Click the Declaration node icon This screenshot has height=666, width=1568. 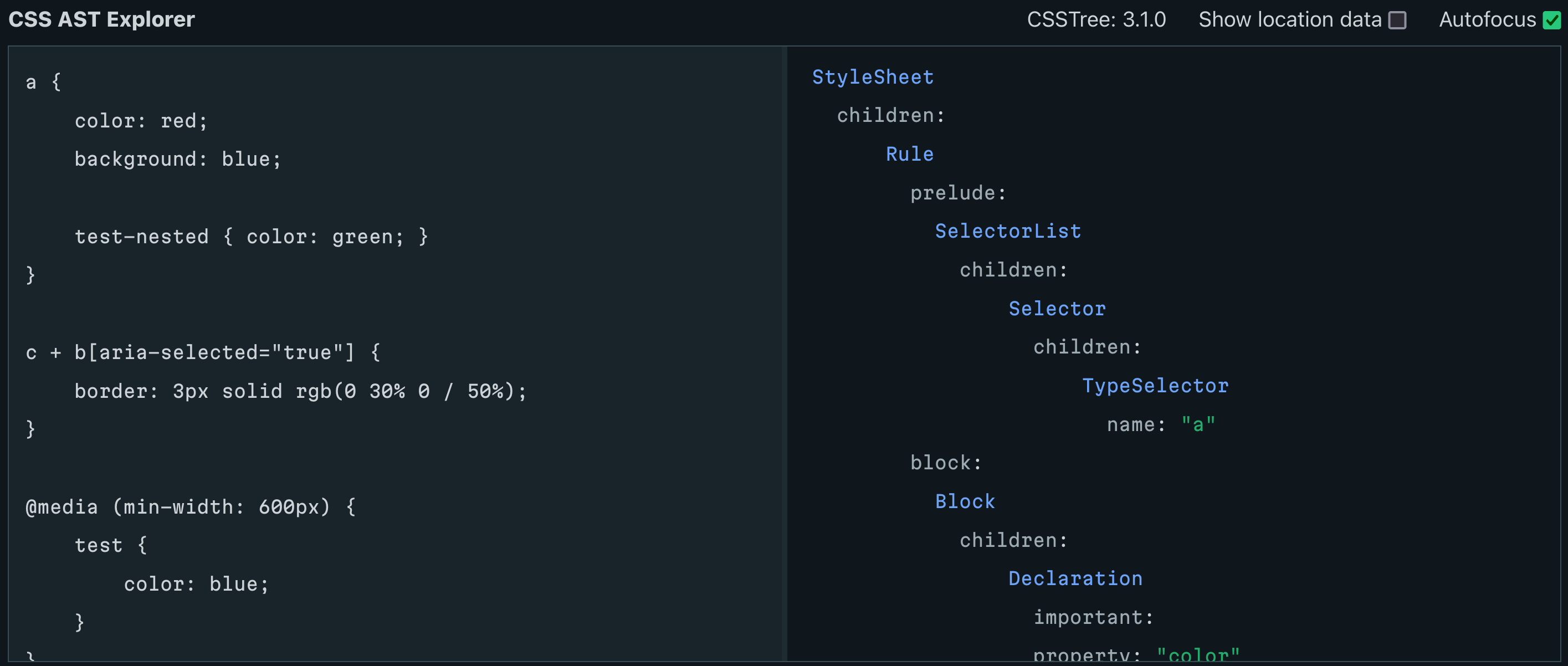point(1075,578)
